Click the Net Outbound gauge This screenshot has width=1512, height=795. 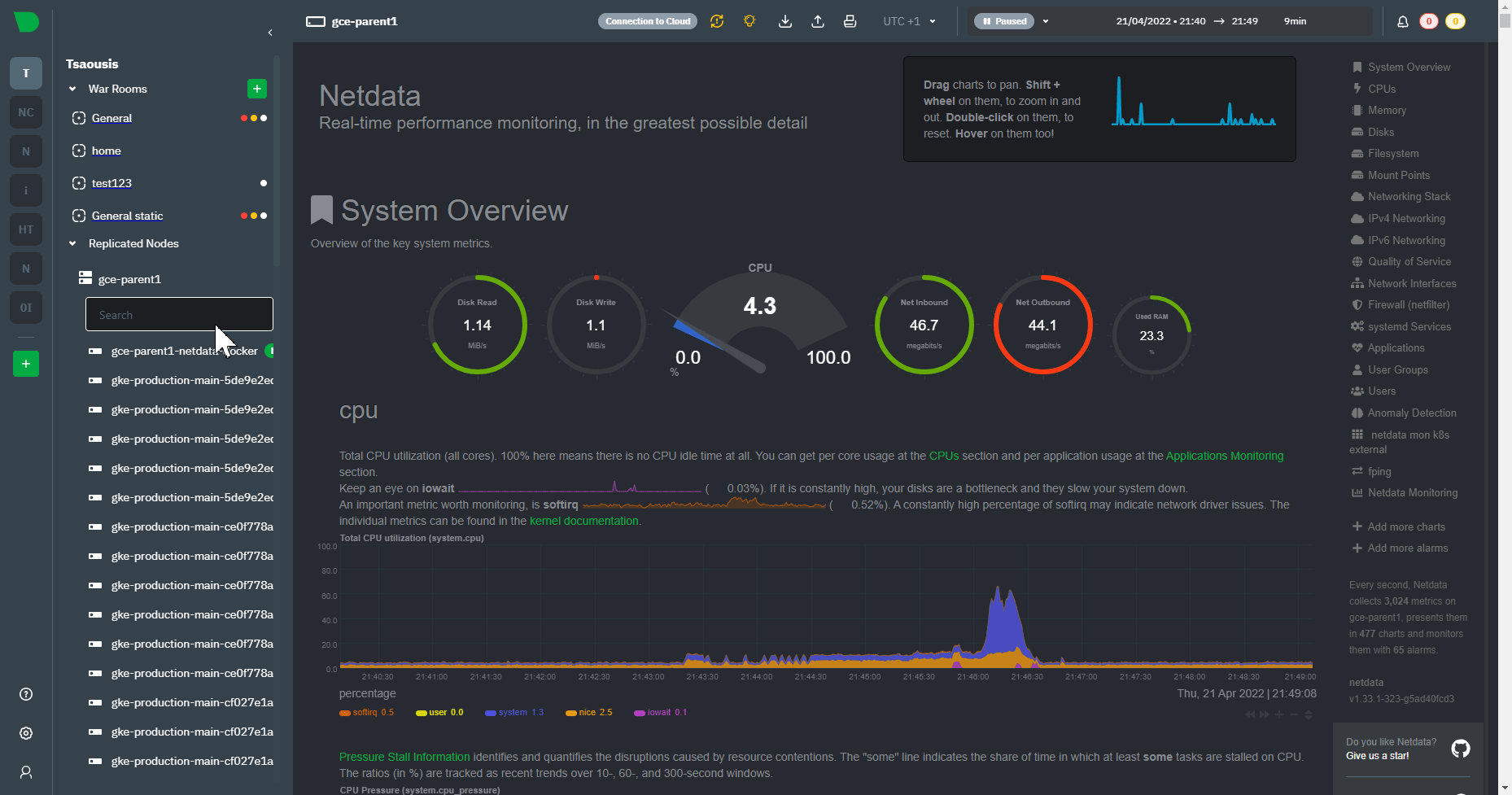(x=1042, y=325)
